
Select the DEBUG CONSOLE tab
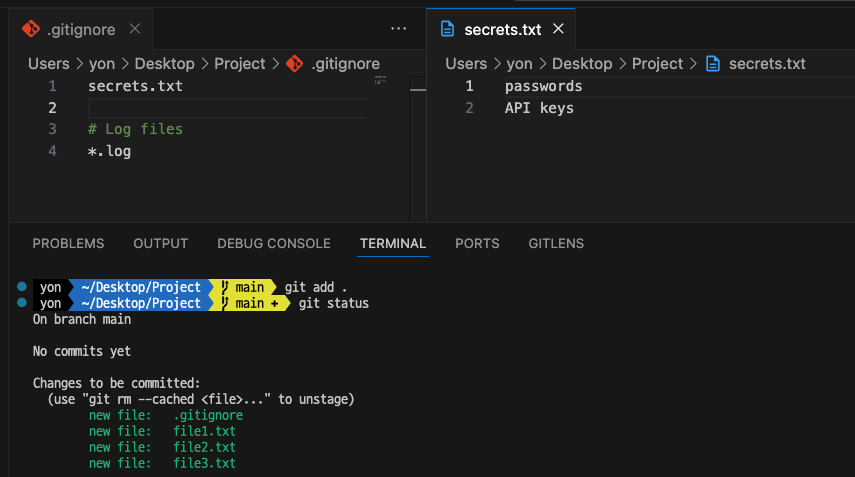pyautogui.click(x=274, y=243)
